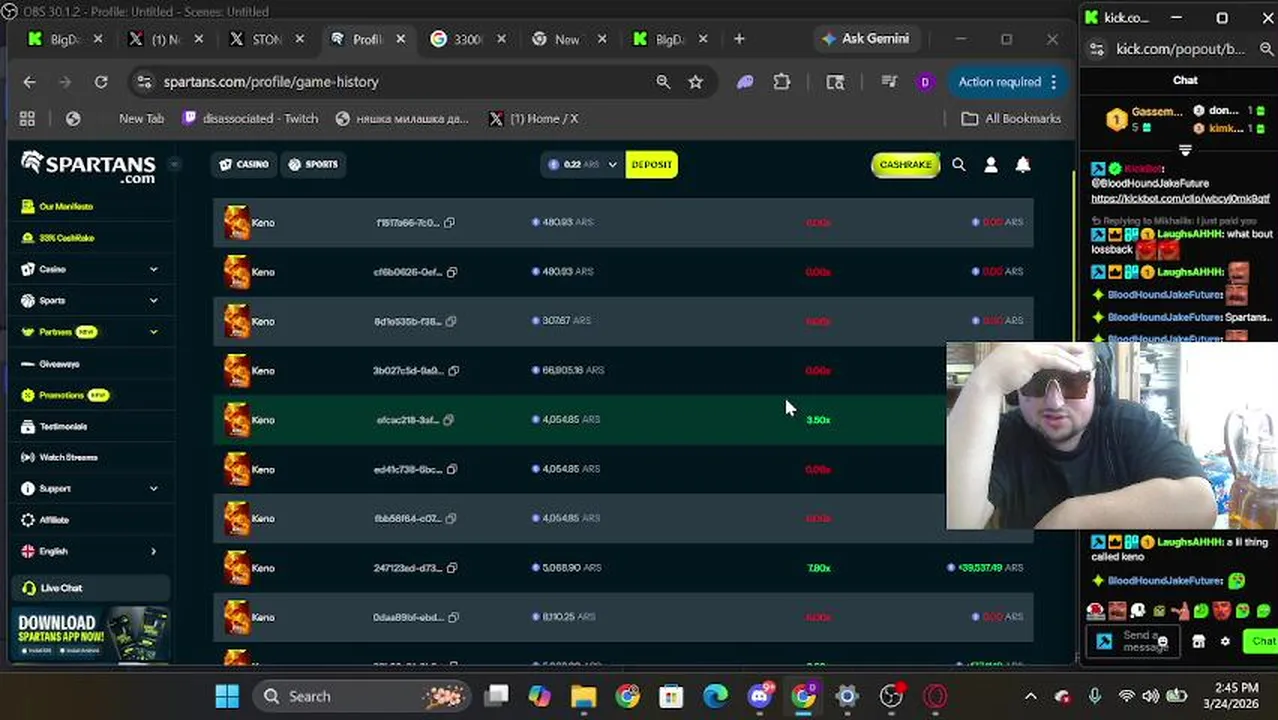This screenshot has width=1278, height=720.
Task: Collapse the Kick chat leaderboard arrow
Action: (x=1185, y=150)
